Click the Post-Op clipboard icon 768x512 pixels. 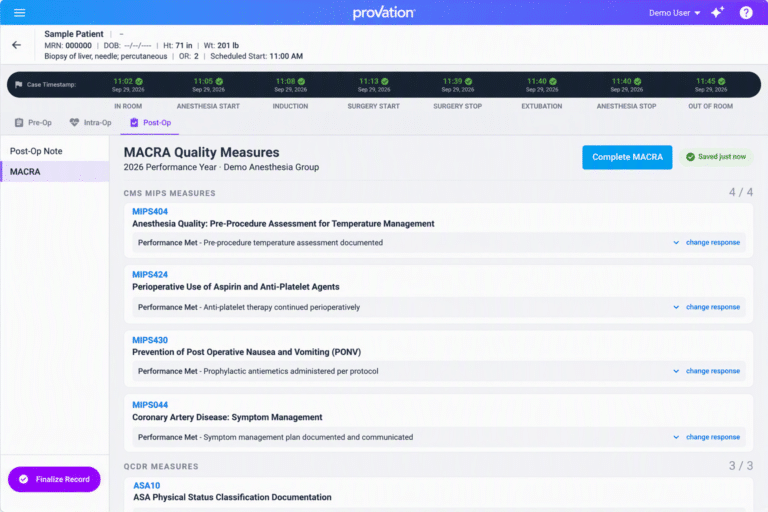pos(134,122)
